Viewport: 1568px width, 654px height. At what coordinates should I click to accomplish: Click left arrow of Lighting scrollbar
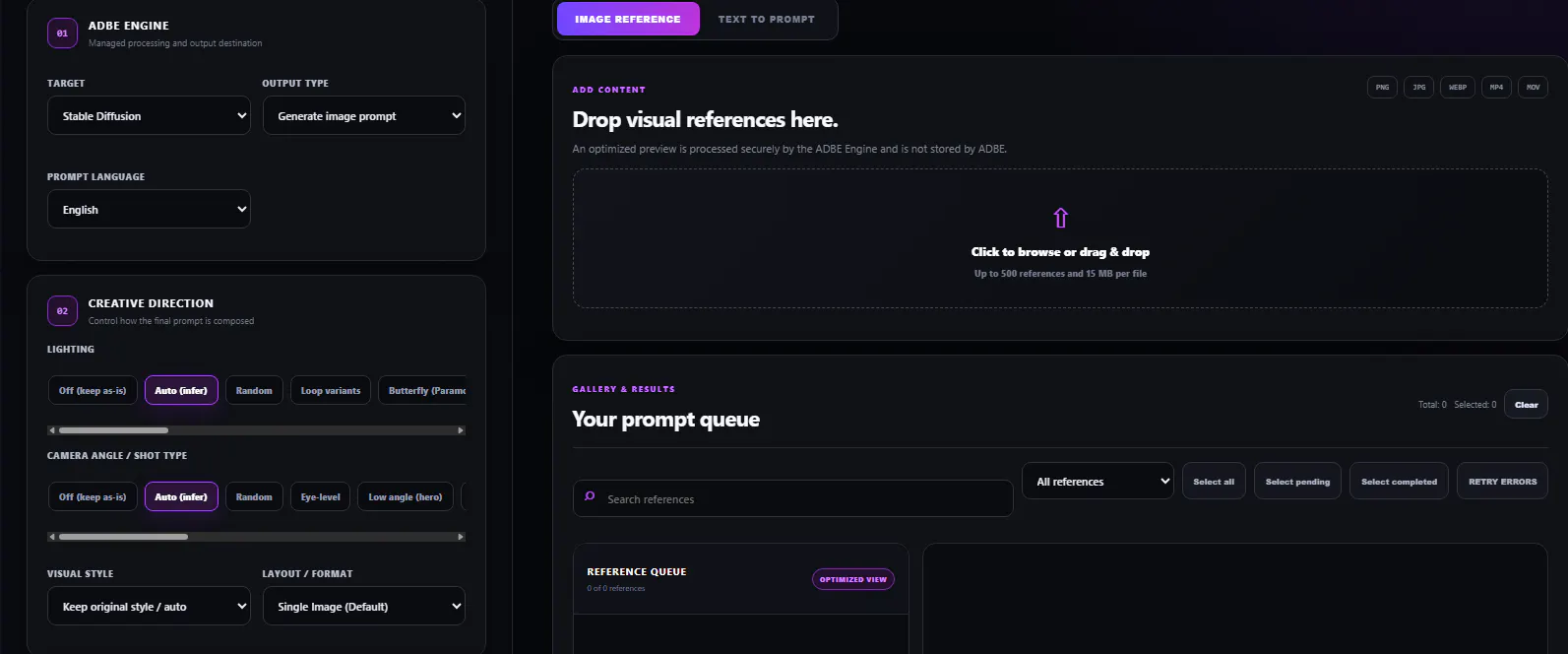click(52, 430)
